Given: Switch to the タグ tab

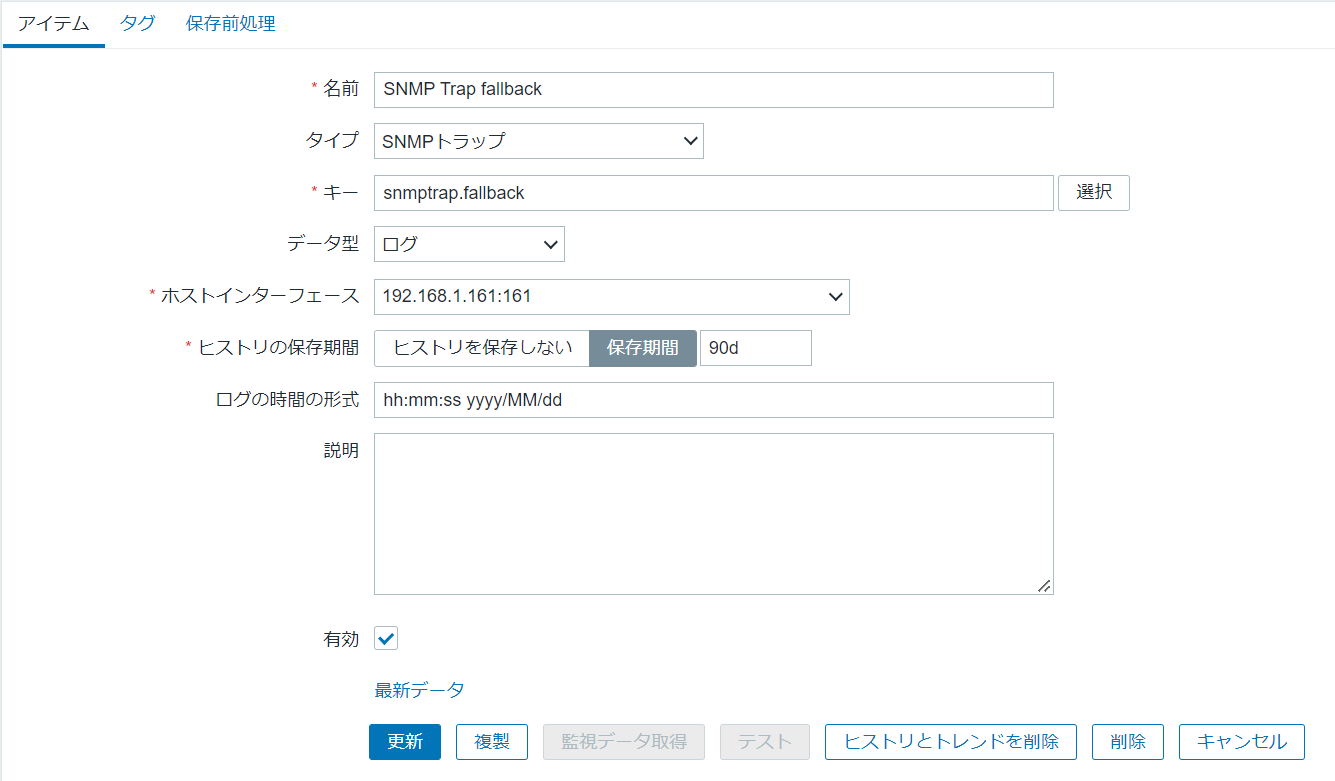Looking at the screenshot, I should point(137,23).
